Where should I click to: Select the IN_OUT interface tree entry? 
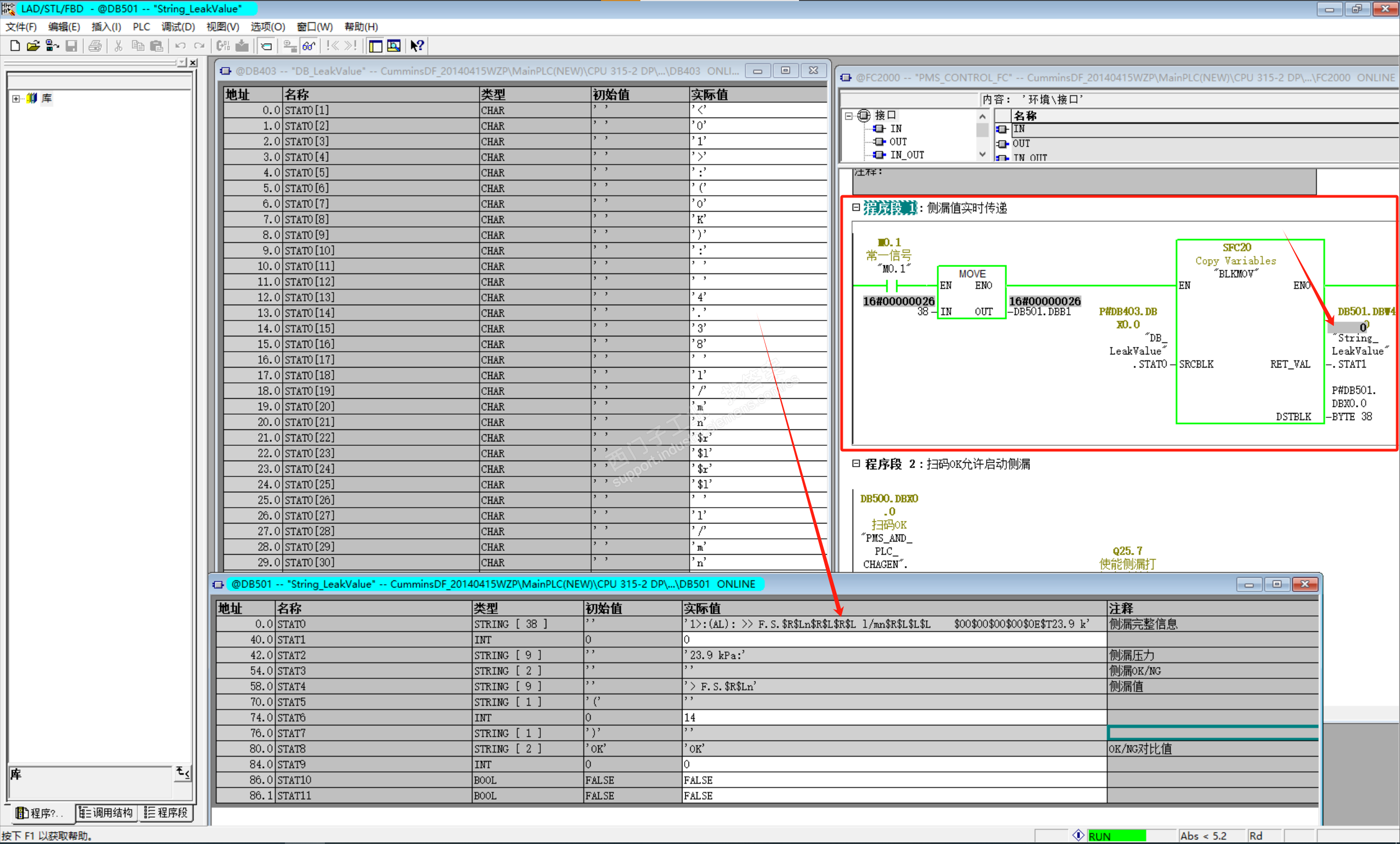tap(907, 155)
